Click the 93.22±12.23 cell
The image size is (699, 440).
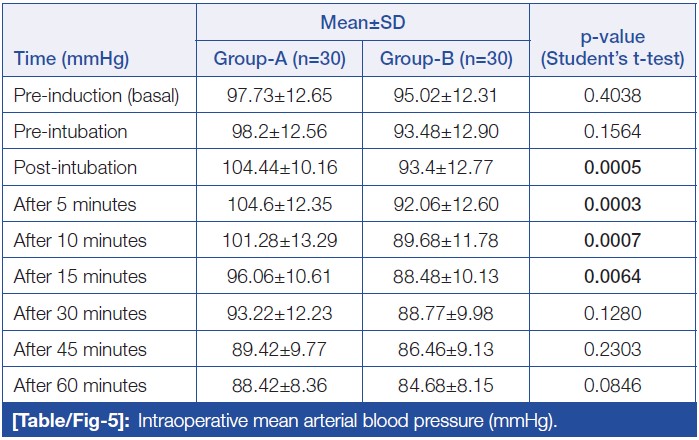pos(279,313)
